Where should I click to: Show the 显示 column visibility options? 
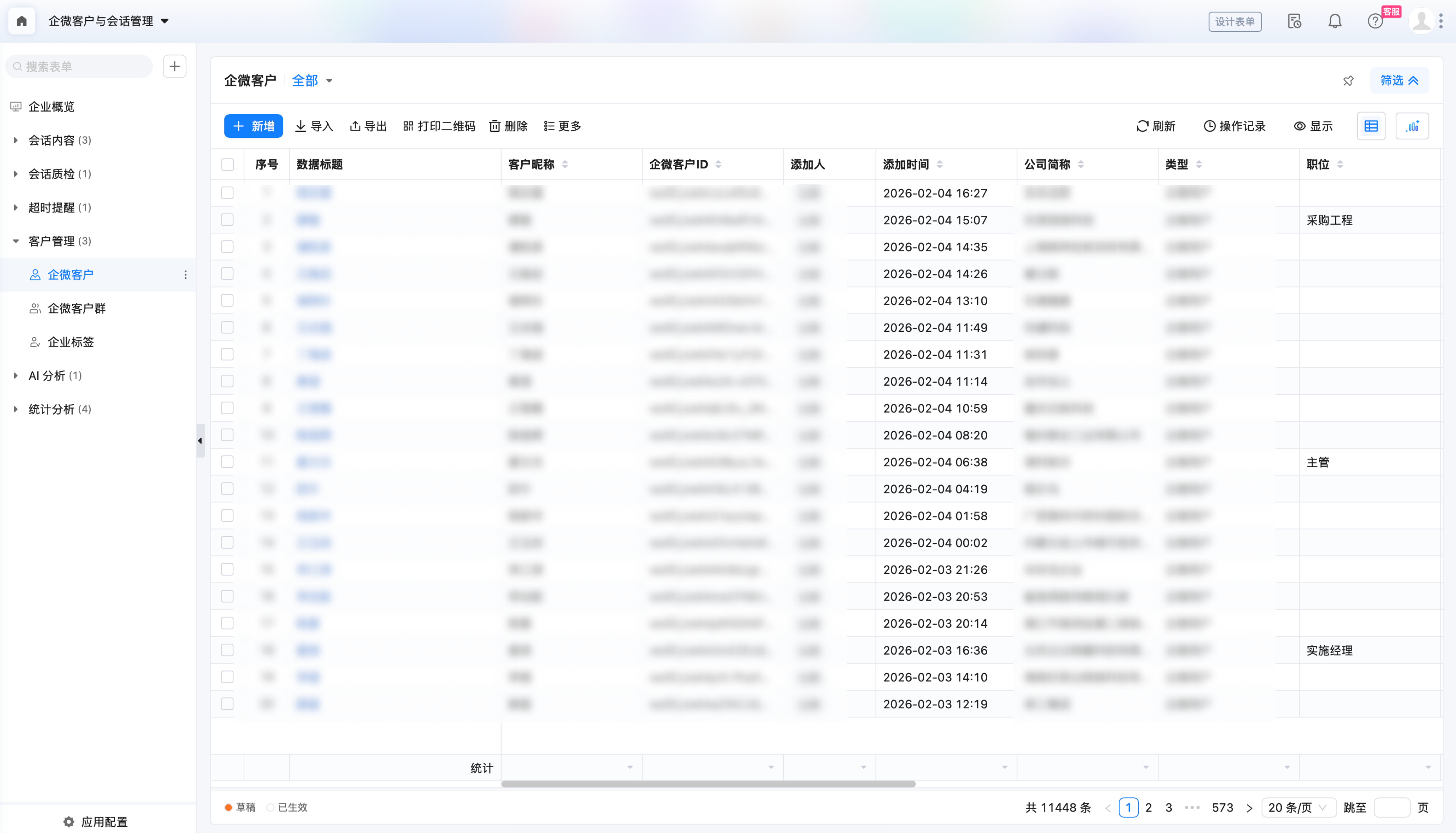point(1313,126)
